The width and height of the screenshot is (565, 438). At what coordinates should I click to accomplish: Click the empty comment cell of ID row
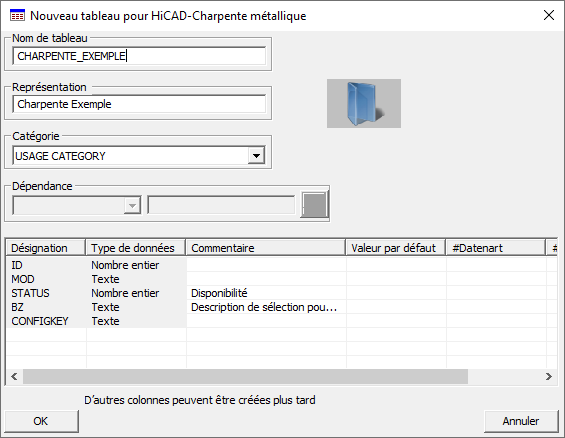[266, 265]
